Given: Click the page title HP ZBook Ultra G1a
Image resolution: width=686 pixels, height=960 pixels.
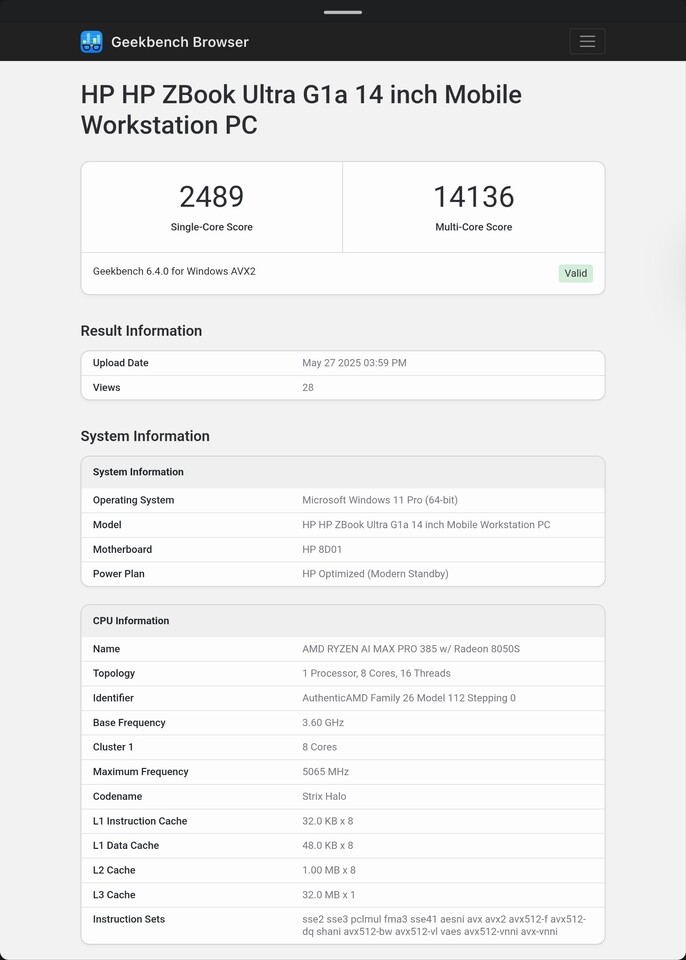Looking at the screenshot, I should tap(301, 110).
